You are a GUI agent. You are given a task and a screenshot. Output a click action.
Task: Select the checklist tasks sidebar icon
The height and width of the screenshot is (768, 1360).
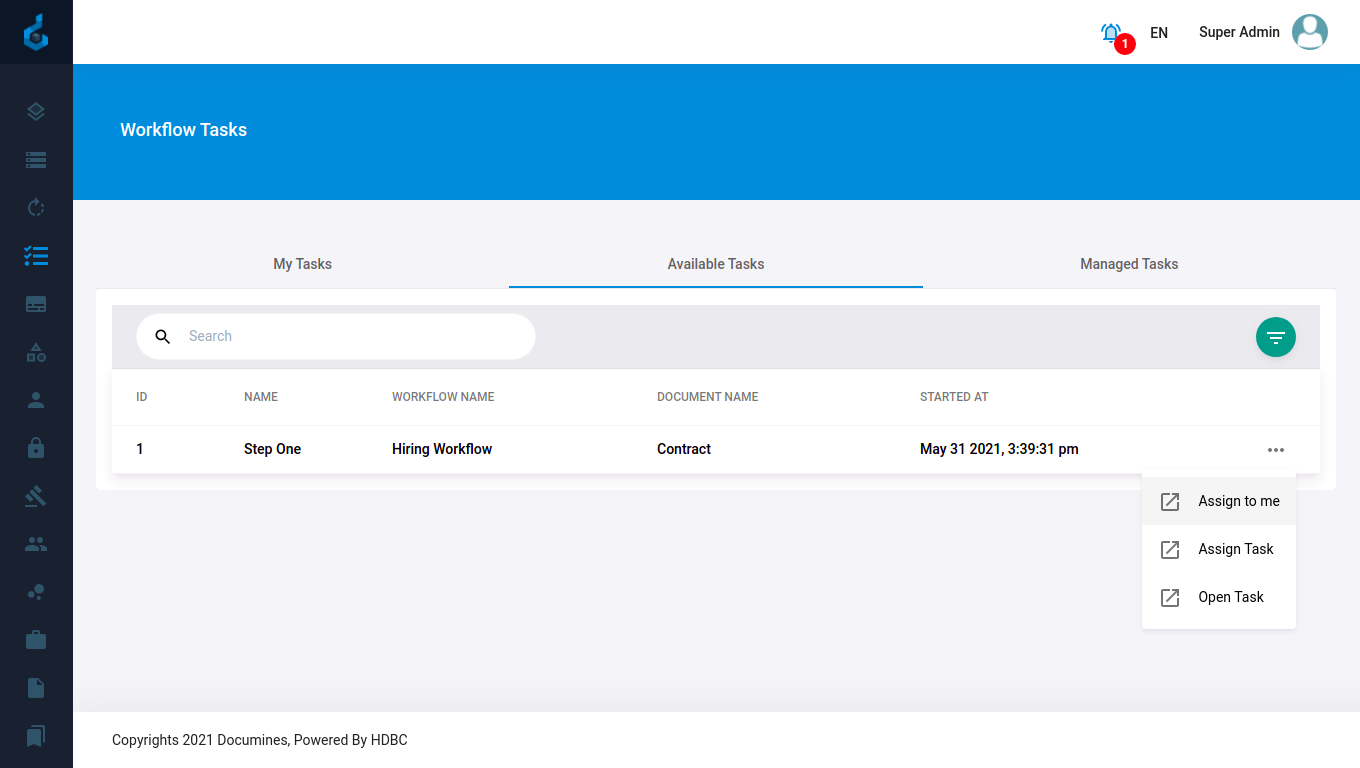pyautogui.click(x=36, y=256)
